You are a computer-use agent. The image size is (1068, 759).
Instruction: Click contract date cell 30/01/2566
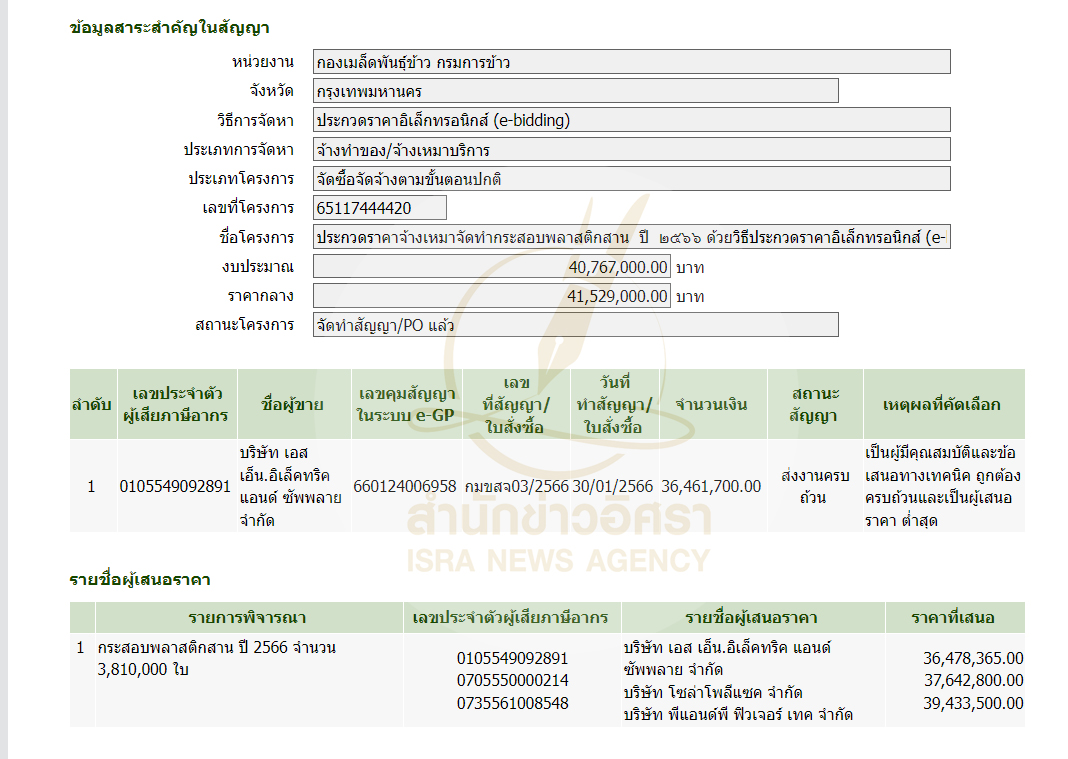(x=612, y=486)
